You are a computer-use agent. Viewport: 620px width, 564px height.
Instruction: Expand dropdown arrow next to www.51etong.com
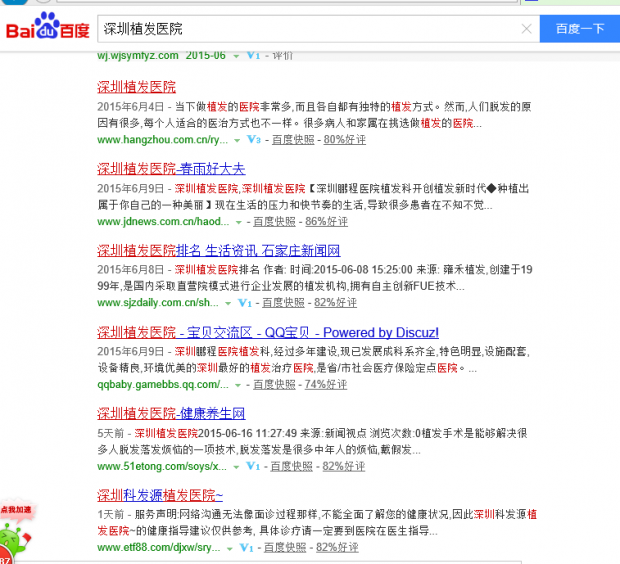click(236, 467)
